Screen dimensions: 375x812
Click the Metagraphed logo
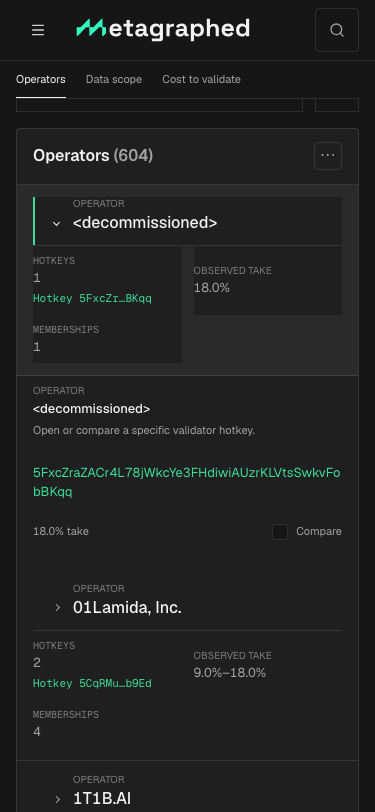pos(163,29)
